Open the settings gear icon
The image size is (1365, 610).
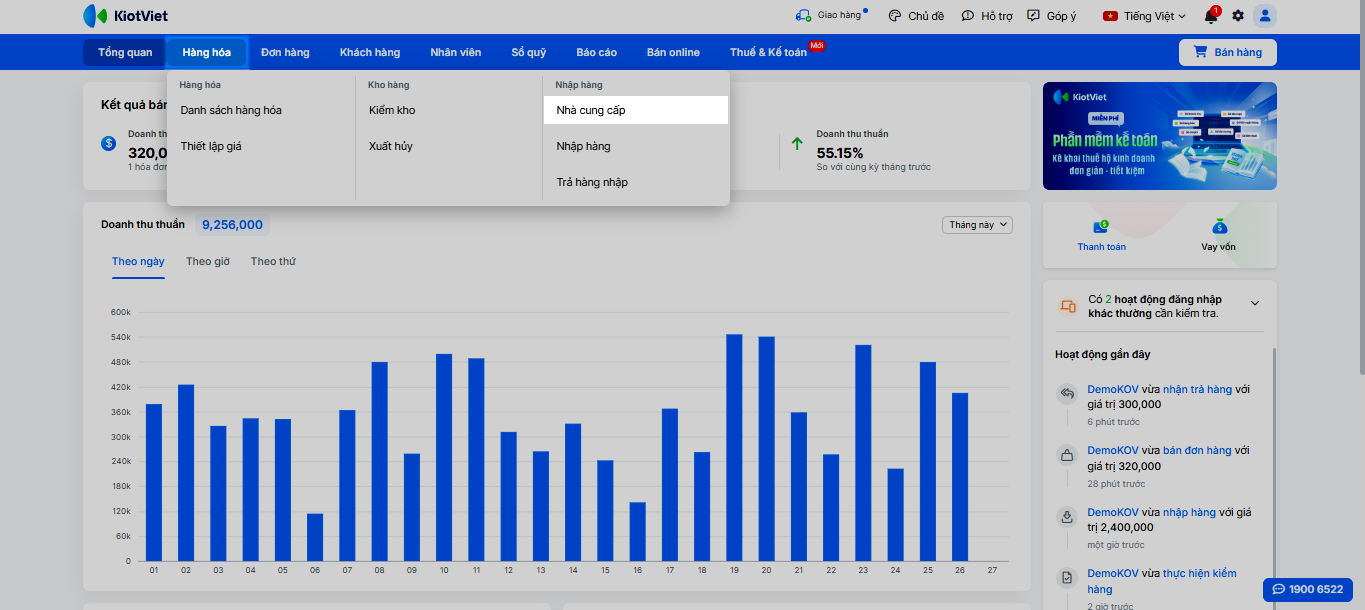[1238, 16]
